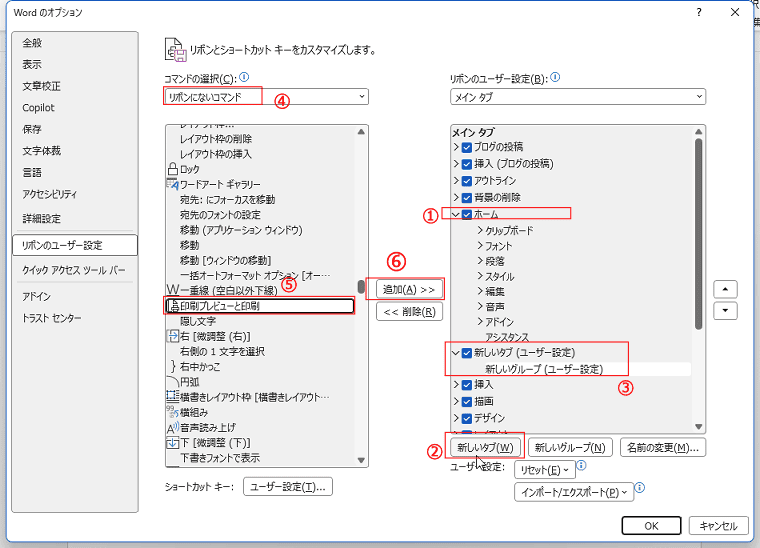Open the クイック アクセス ツール バー category
This screenshot has width=760, height=548.
73,270
